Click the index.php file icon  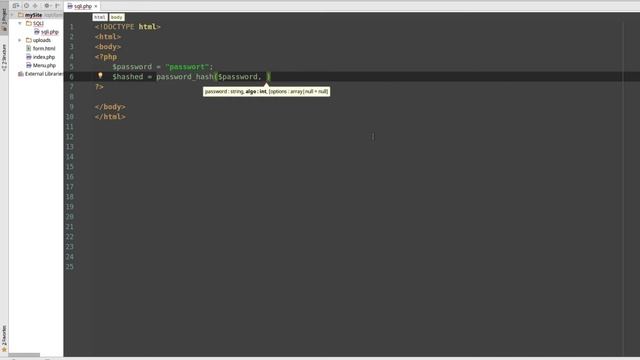pos(29,57)
